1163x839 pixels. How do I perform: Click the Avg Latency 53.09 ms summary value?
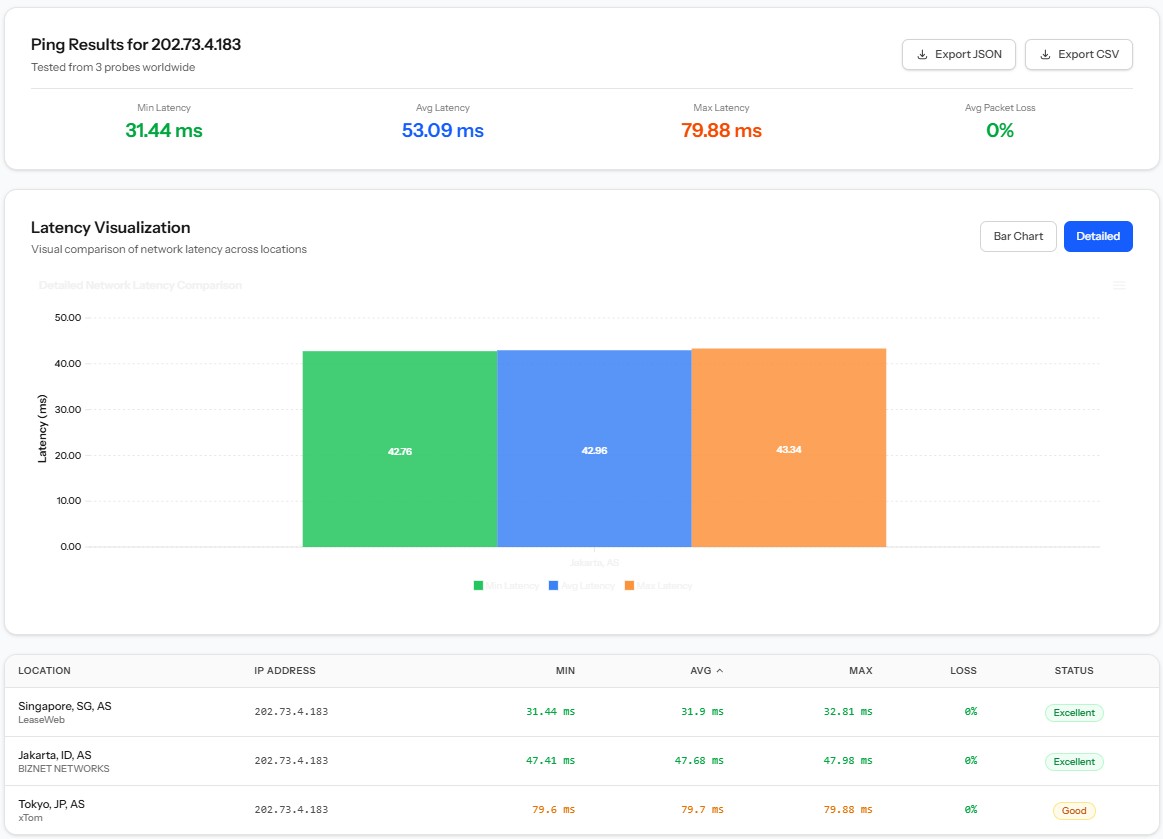pos(443,131)
